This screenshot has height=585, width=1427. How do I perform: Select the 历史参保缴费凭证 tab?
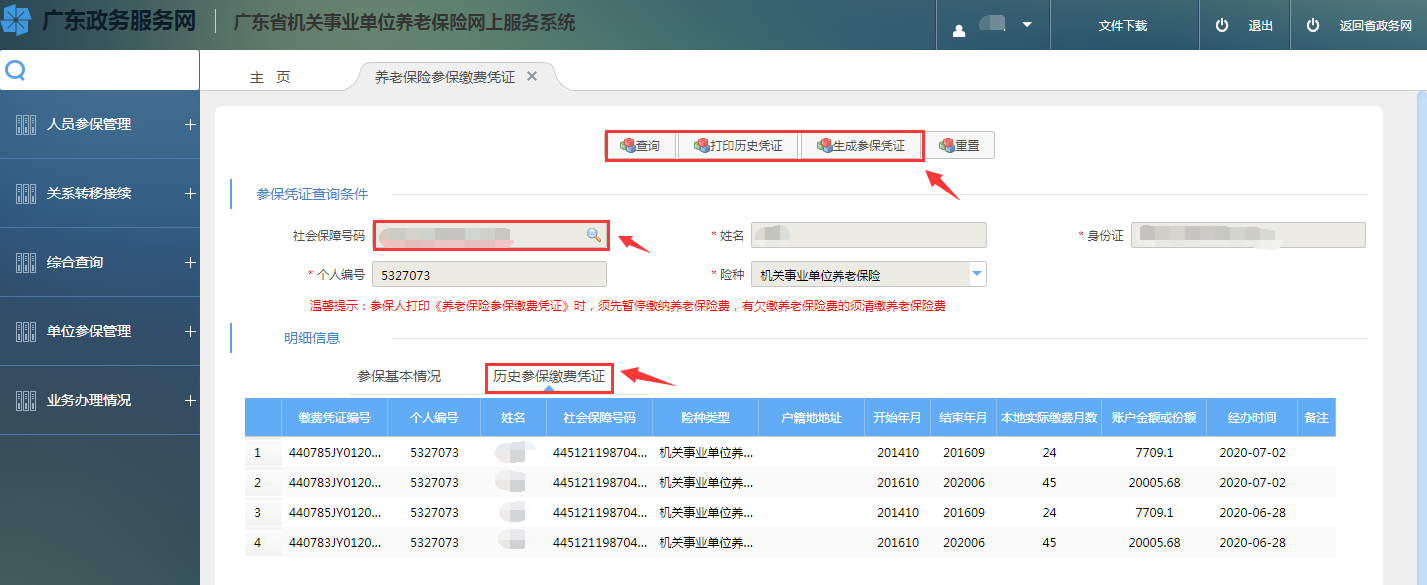click(x=549, y=377)
